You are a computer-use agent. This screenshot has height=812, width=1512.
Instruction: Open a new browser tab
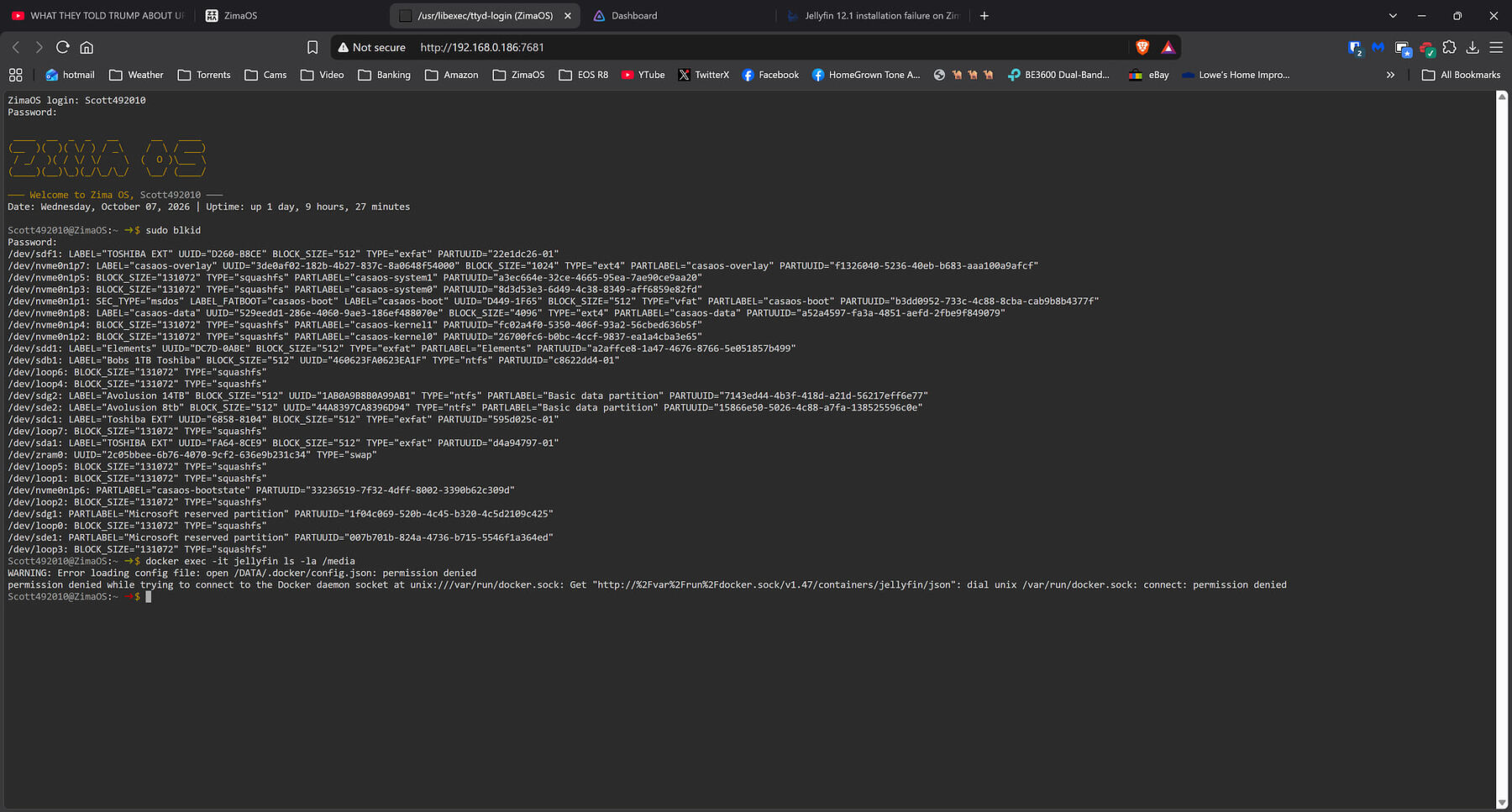tap(984, 16)
